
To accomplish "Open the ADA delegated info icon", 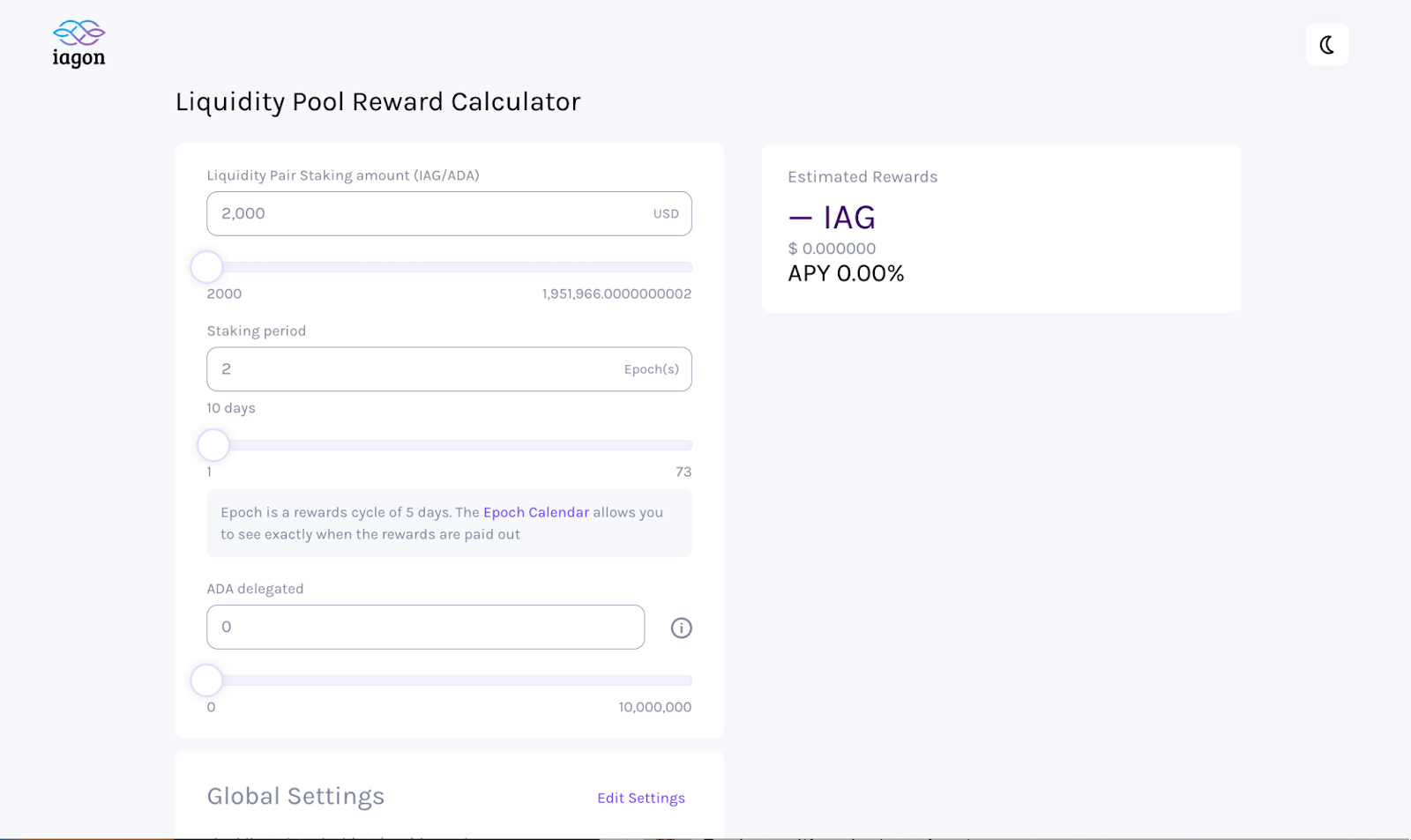I will 681,628.
